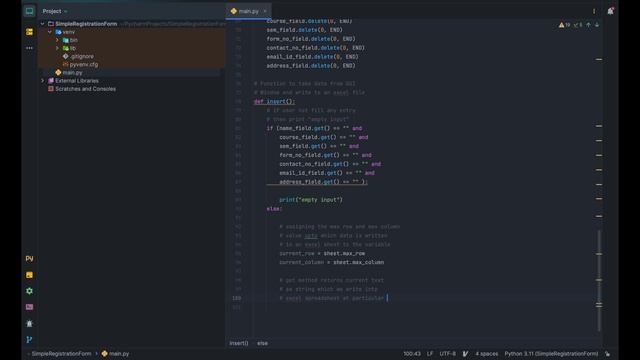Click the current_row = sheet.max_row line
The width and height of the screenshot is (640, 360).
click(x=322, y=253)
